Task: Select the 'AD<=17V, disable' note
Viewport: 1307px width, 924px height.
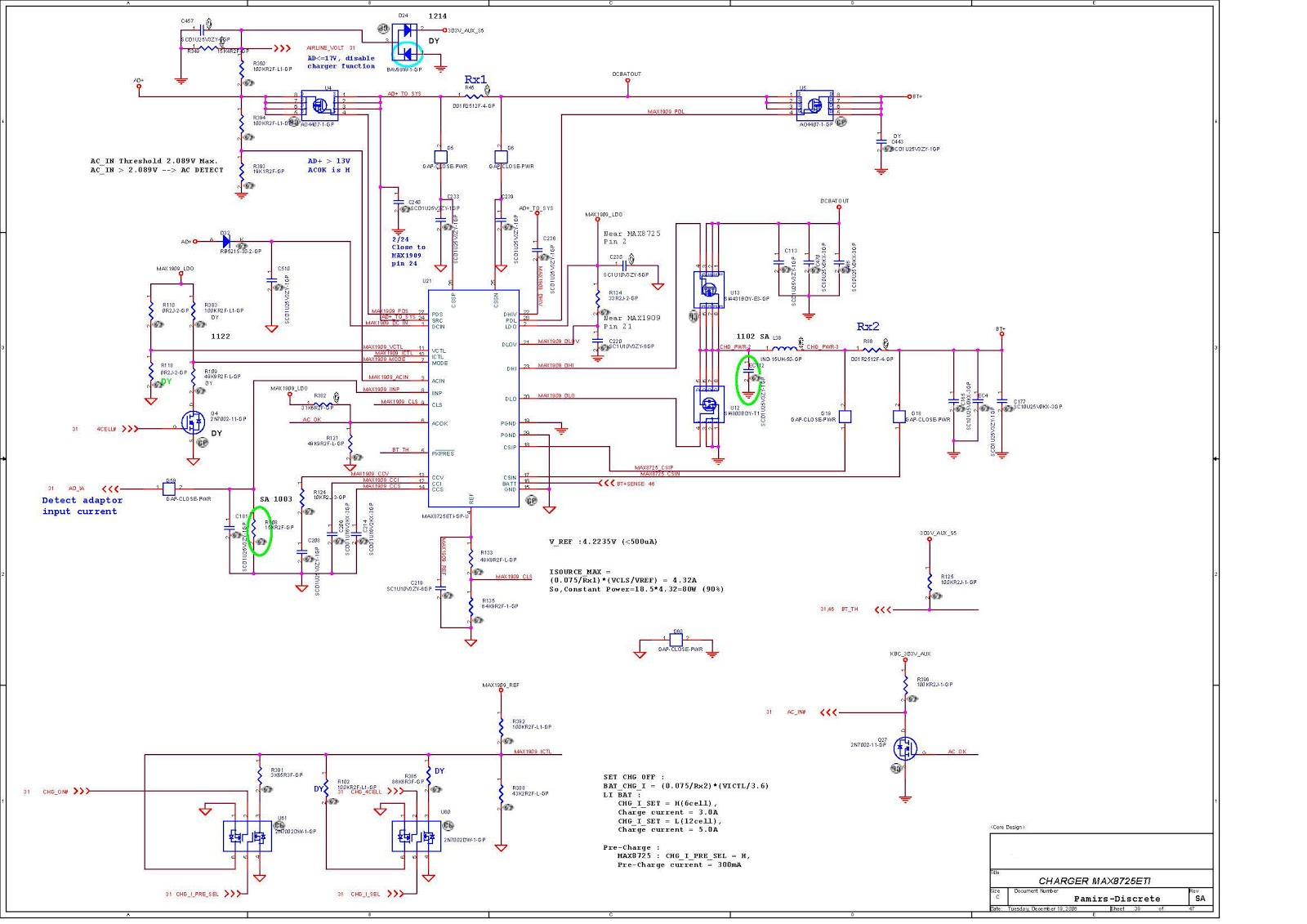Action: [341, 58]
